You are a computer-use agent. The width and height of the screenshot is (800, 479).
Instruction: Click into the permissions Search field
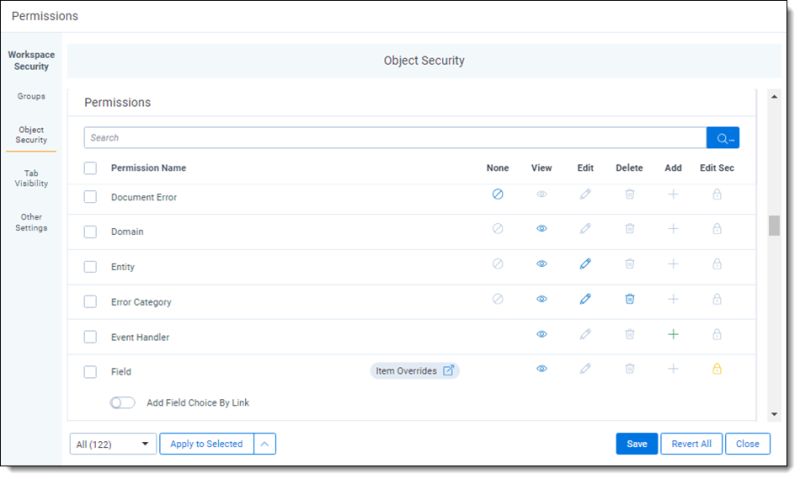click(x=395, y=138)
